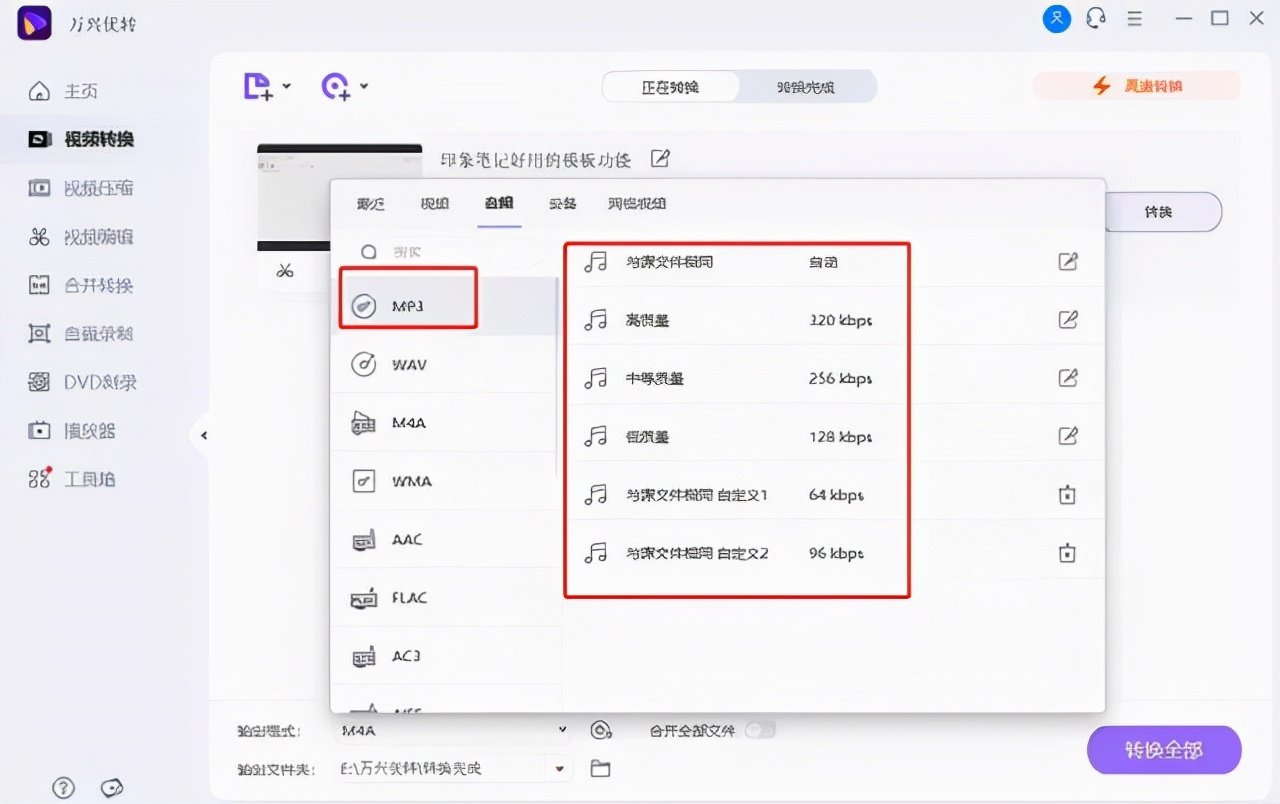The height and width of the screenshot is (804, 1280).
Task: Click the scissors trim icon below the video thumbnail
Action: click(x=285, y=270)
